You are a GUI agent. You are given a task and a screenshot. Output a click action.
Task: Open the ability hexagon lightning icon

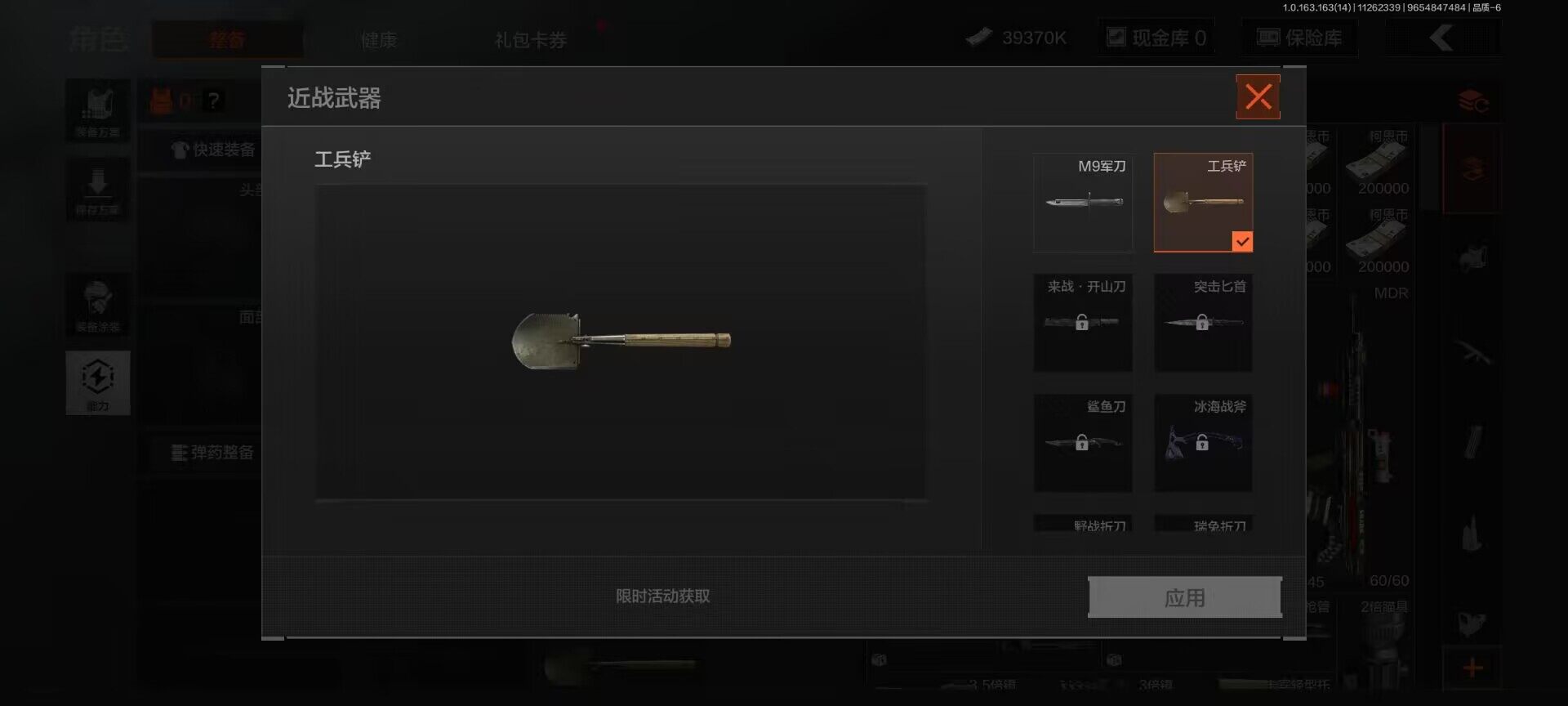(98, 382)
